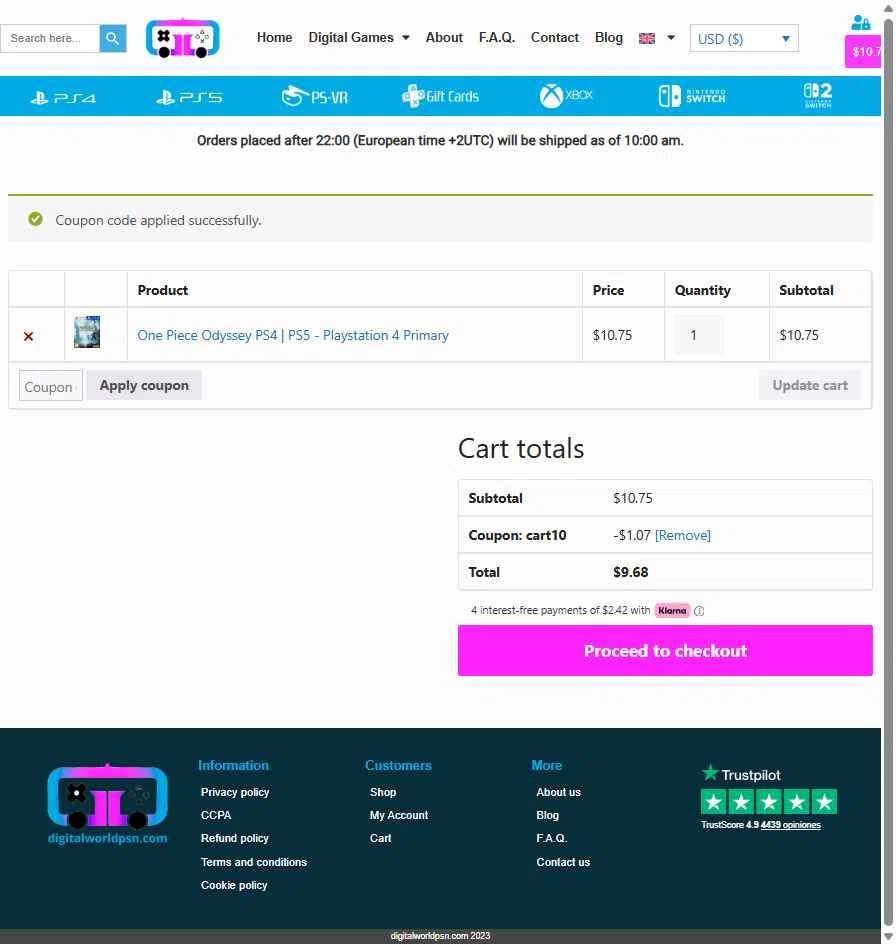
Task: Open the Contact us footer link
Action: (563, 862)
